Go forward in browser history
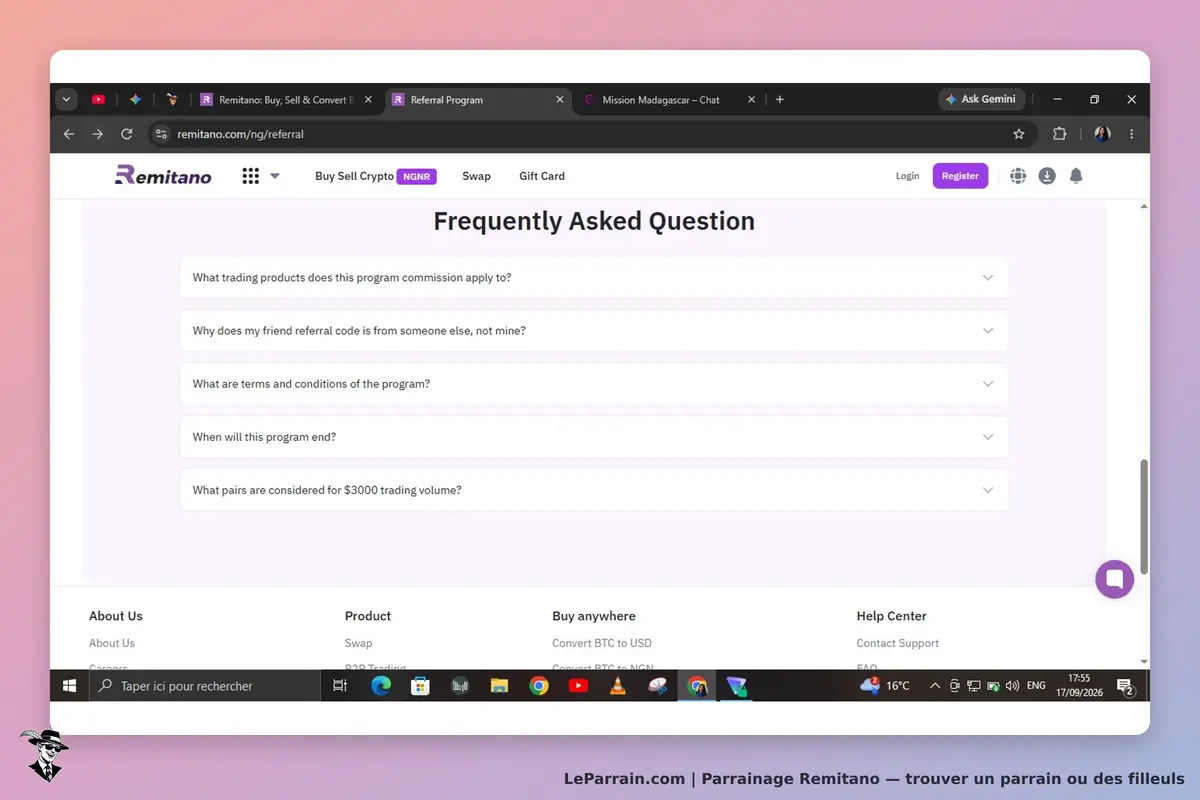 pyautogui.click(x=98, y=134)
